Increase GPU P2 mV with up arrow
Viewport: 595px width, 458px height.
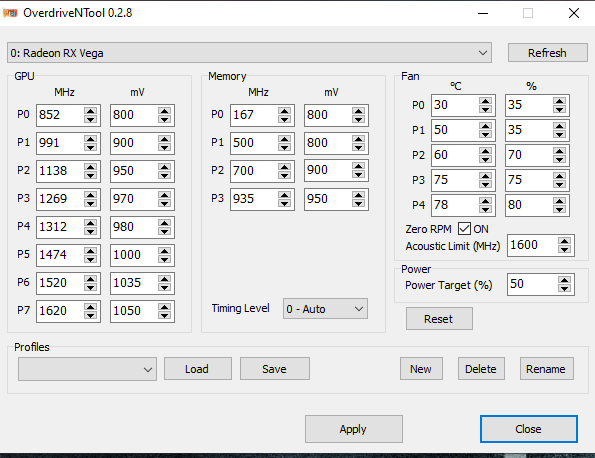(x=164, y=167)
